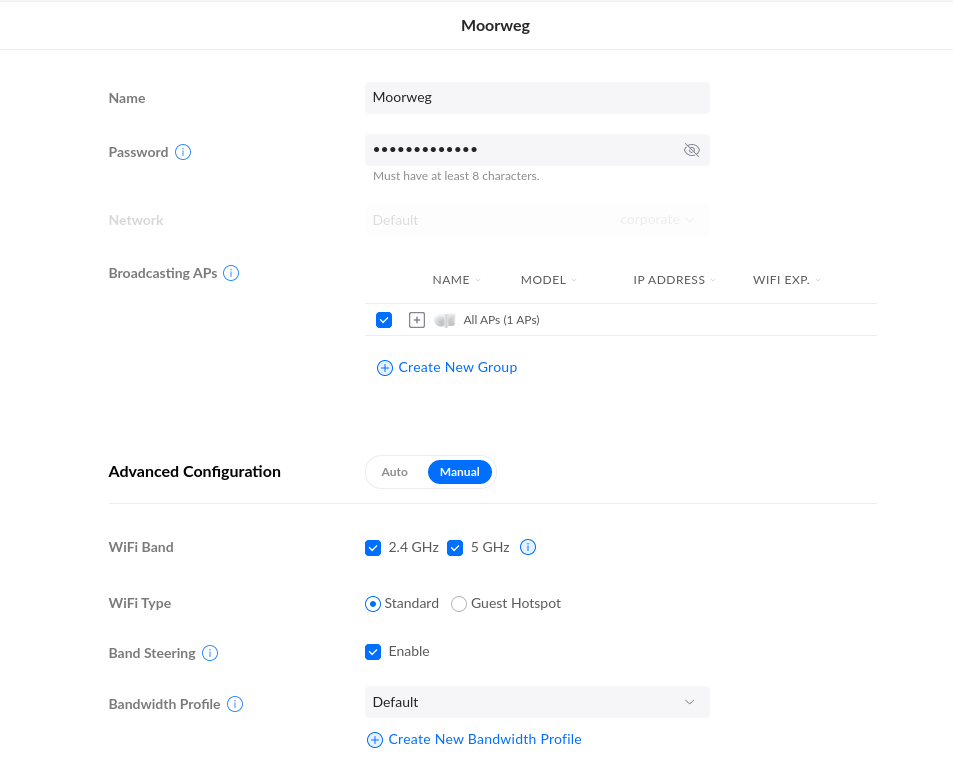The image size is (953, 765).
Task: Click the Band Steering info icon
Action: point(210,653)
